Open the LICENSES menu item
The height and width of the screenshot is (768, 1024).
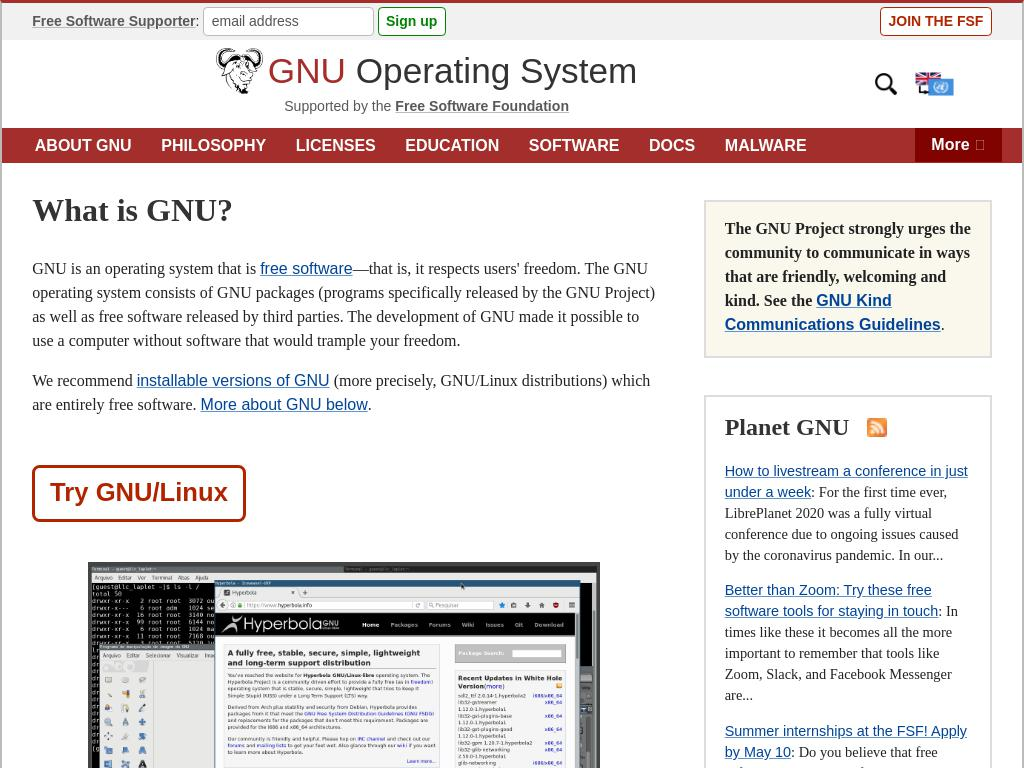[336, 145]
